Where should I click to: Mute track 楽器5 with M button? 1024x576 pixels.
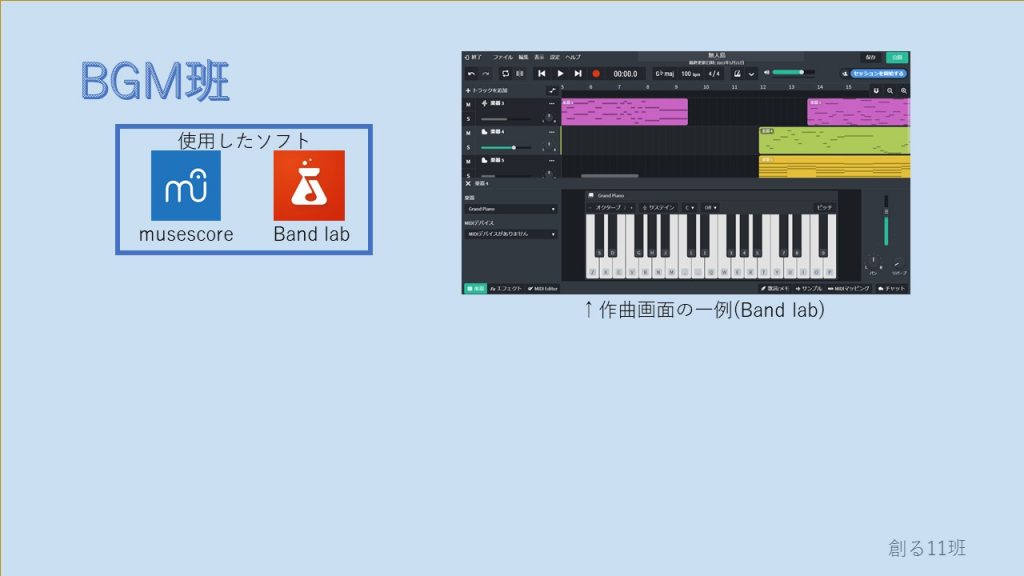(x=468, y=161)
